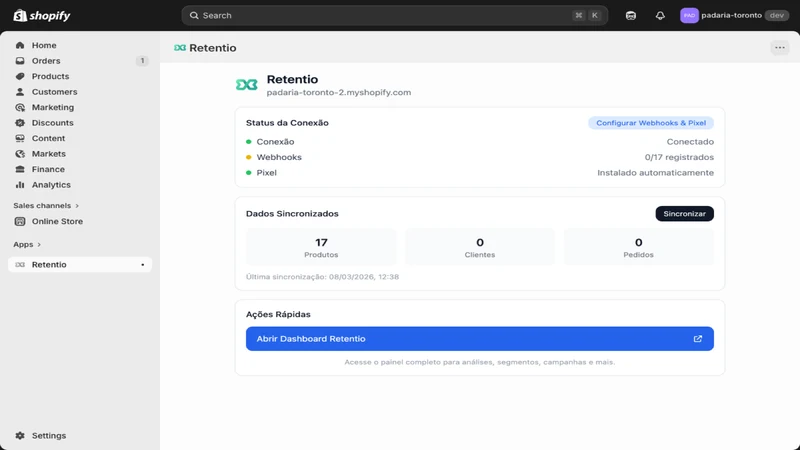
Task: Click the Markets globe icon
Action: pyautogui.click(x=20, y=154)
